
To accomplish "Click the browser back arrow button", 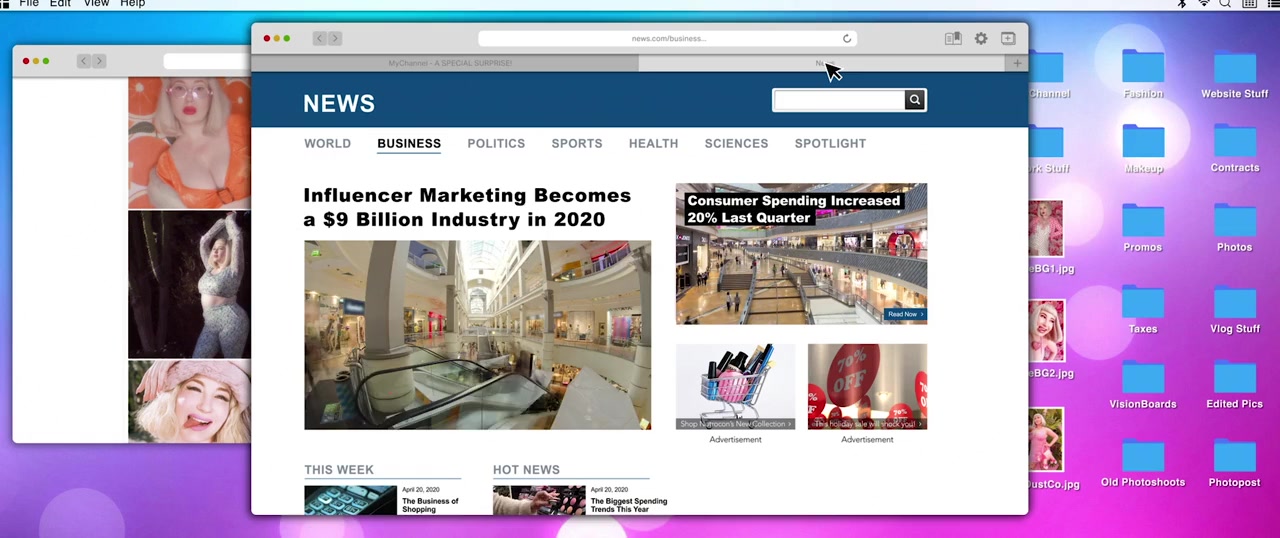I will (319, 39).
